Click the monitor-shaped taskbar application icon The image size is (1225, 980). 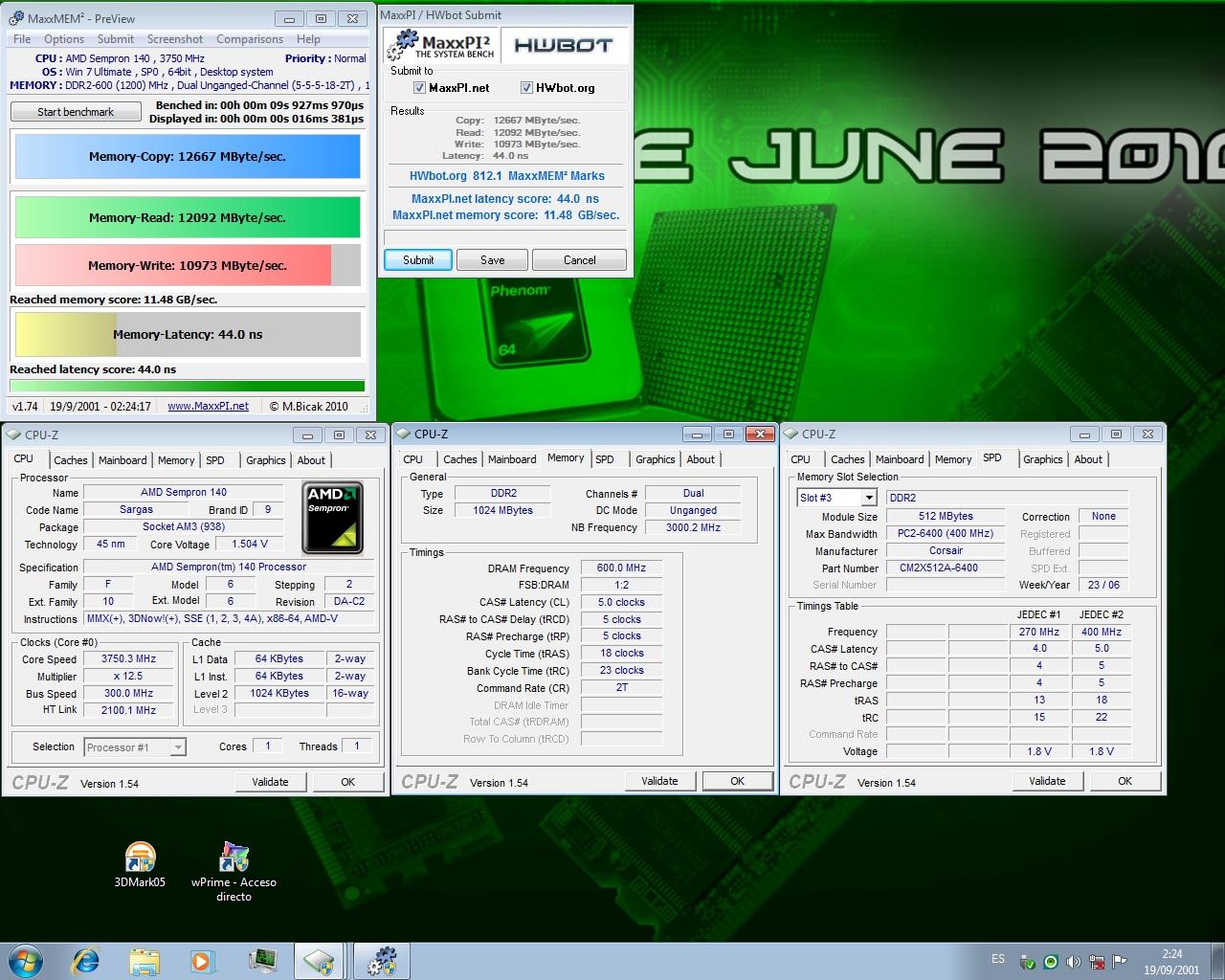pos(261,960)
